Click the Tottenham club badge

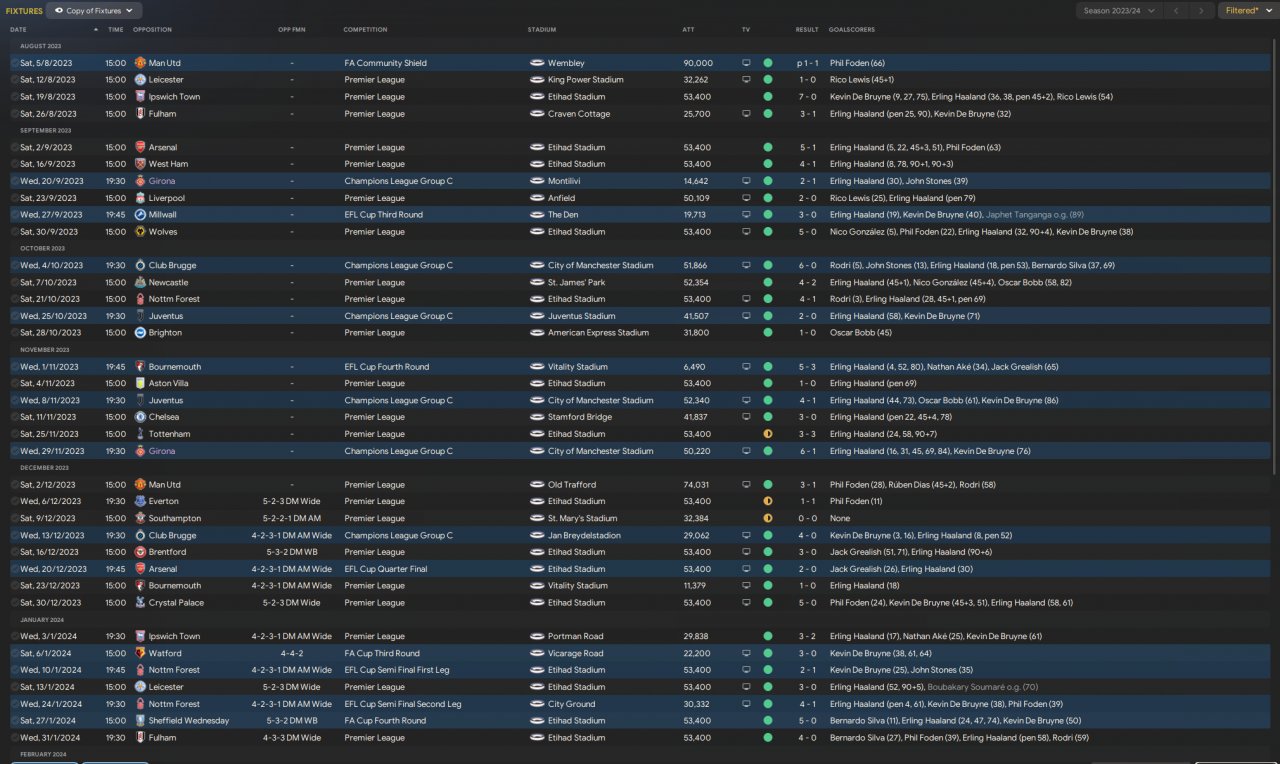point(140,434)
